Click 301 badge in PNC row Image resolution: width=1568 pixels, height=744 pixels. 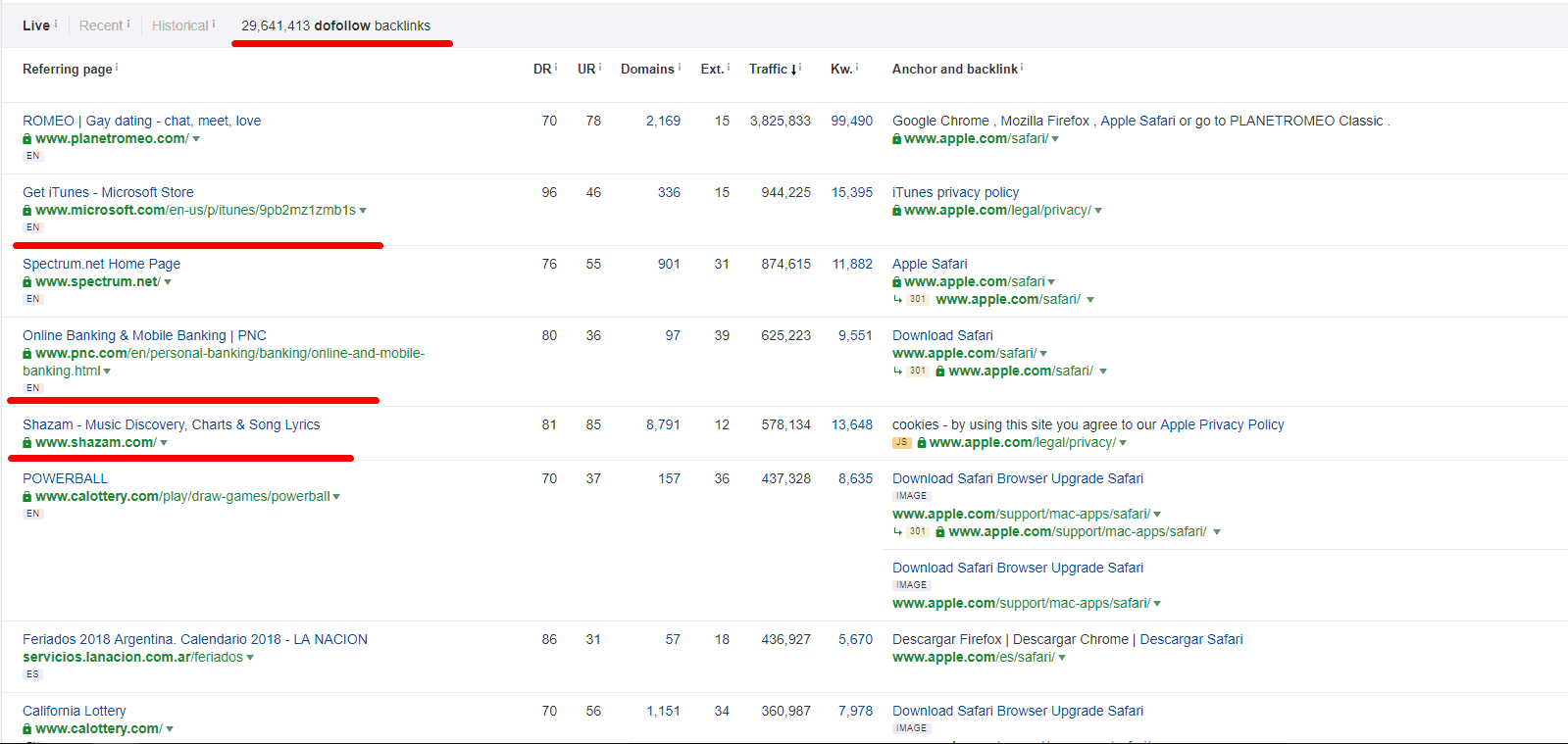coord(917,371)
